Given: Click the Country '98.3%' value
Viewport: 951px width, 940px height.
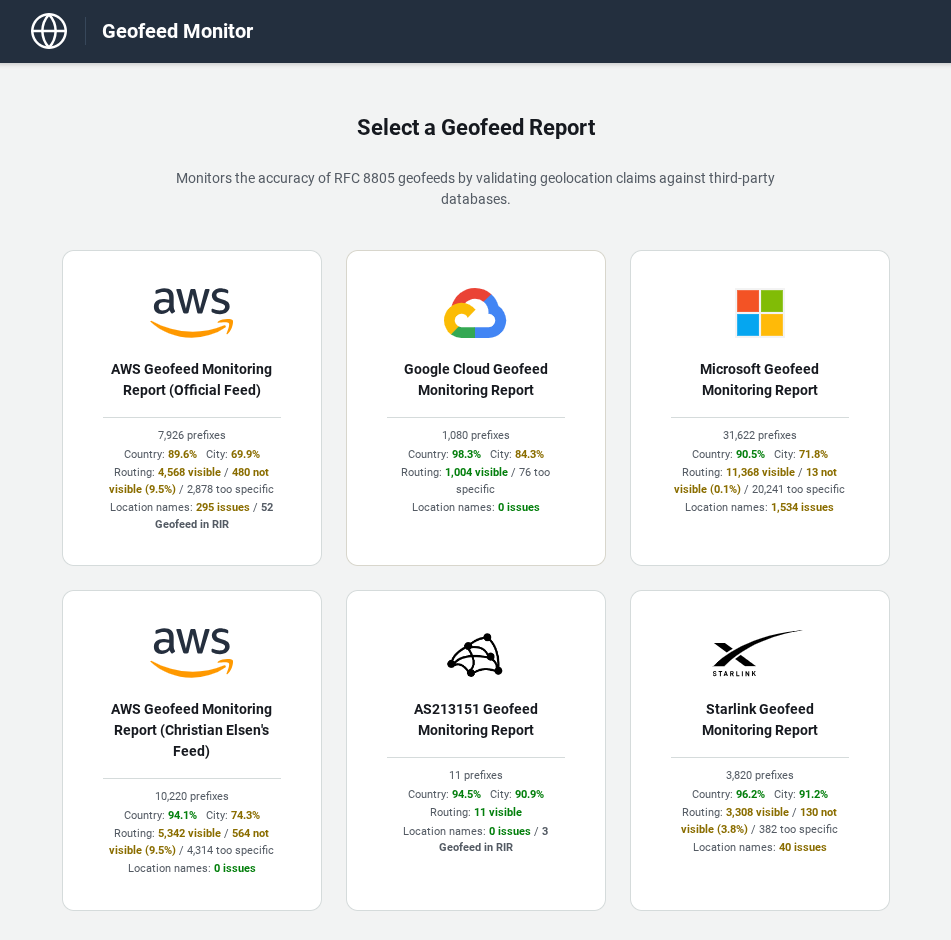Looking at the screenshot, I should coord(466,454).
